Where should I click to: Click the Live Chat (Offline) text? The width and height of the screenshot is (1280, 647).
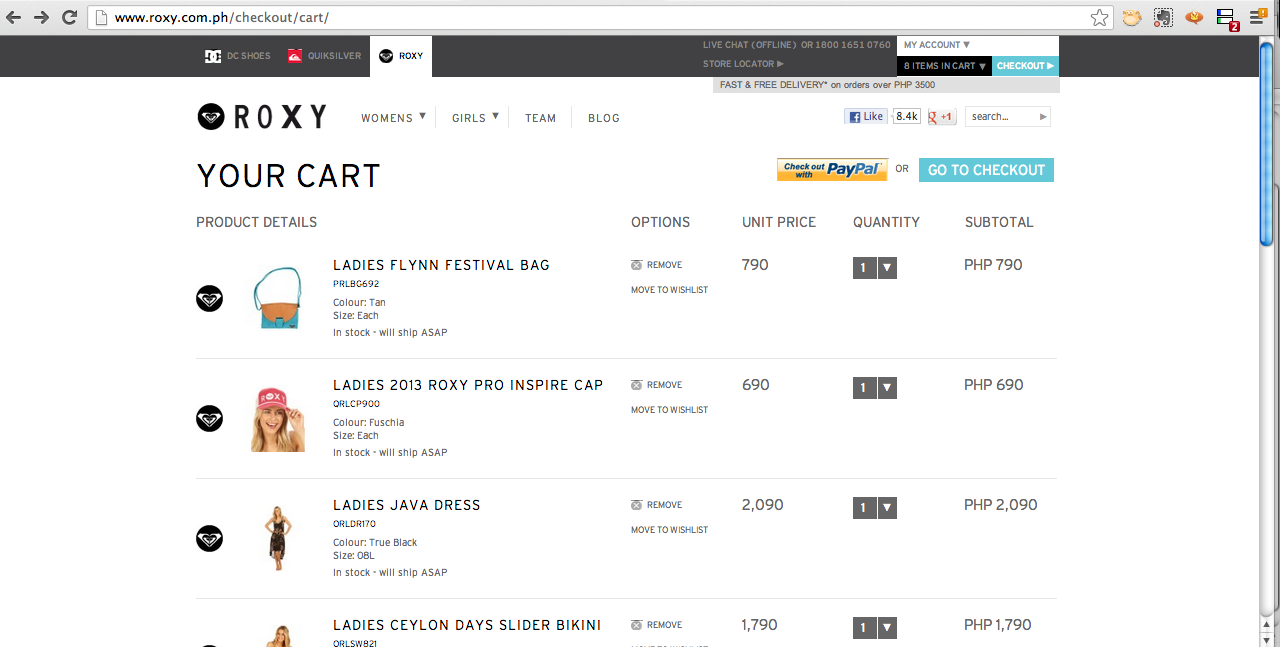(x=749, y=45)
